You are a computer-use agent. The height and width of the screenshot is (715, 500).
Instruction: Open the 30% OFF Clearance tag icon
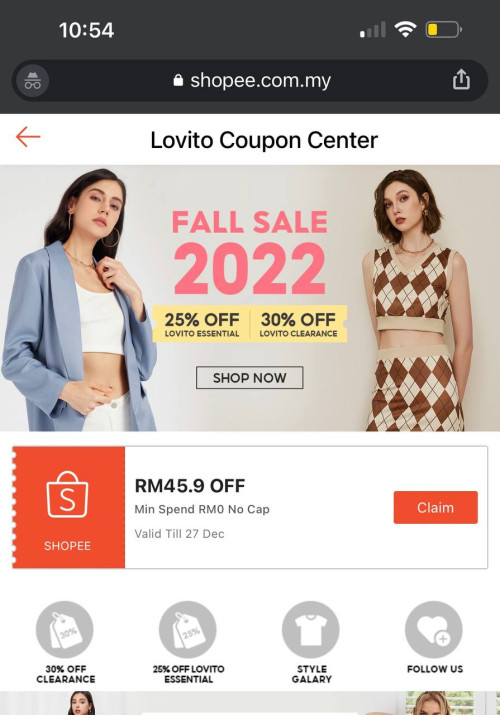click(x=65, y=630)
